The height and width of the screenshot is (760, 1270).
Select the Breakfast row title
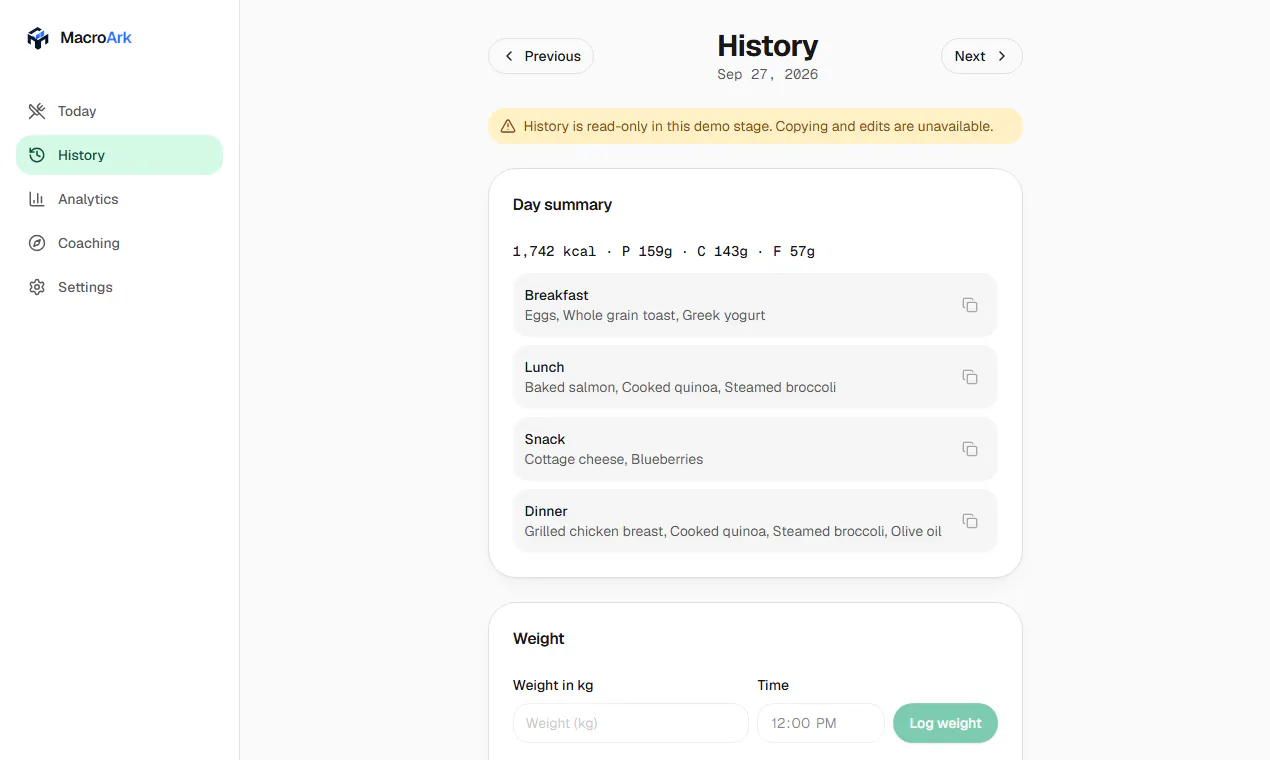coord(556,295)
